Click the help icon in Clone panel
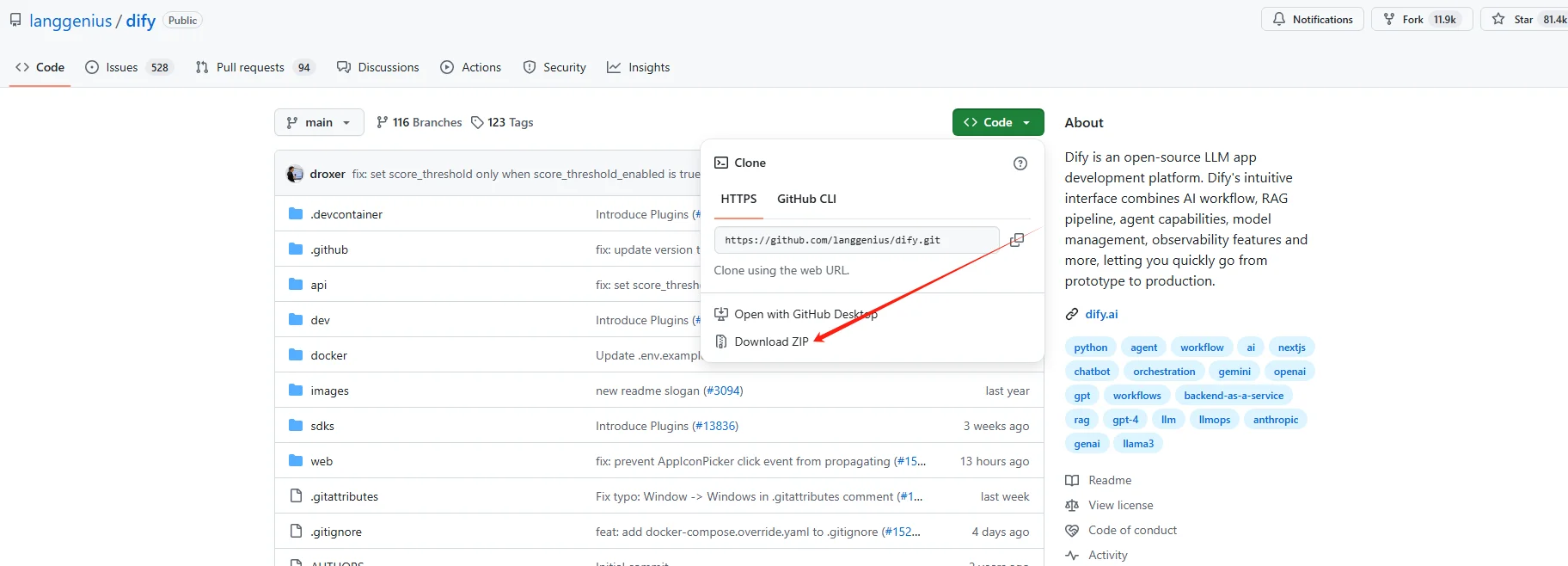This screenshot has width=1568, height=566. pos(1020,163)
